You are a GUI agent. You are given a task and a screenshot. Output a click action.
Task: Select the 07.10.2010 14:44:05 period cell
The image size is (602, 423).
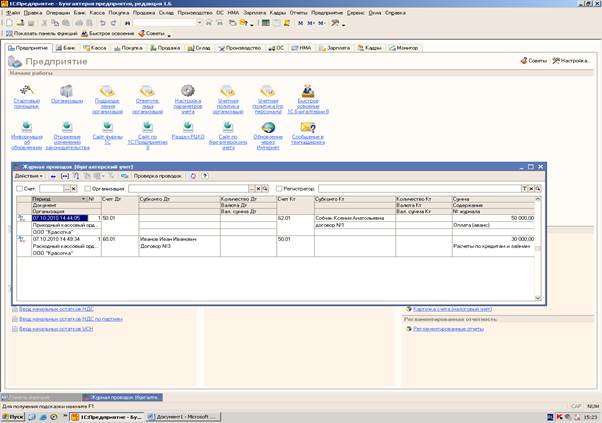60,218
